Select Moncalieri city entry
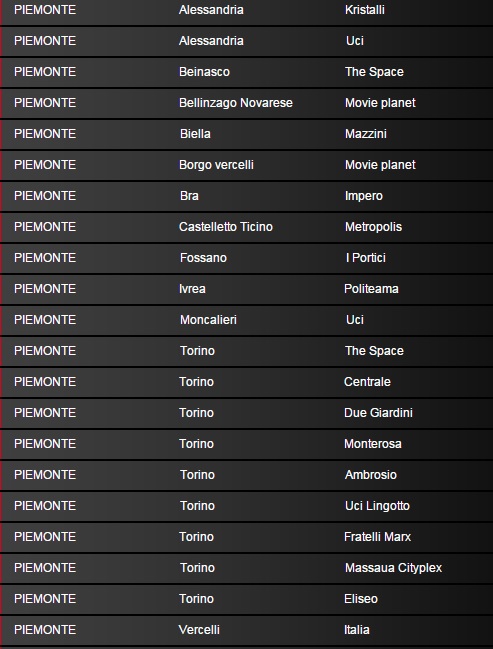This screenshot has width=493, height=649. [x=208, y=320]
